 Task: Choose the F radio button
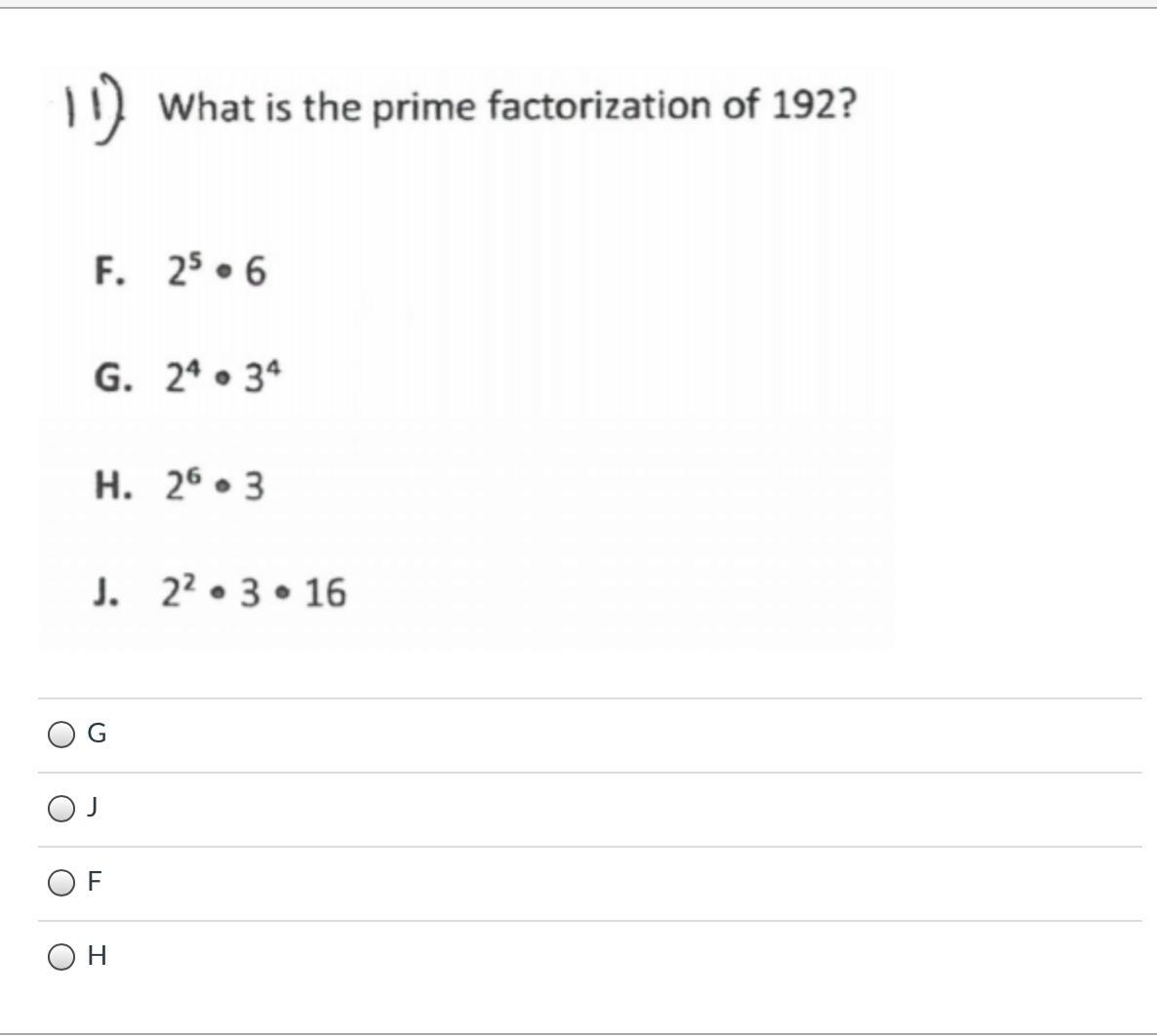click(61, 882)
